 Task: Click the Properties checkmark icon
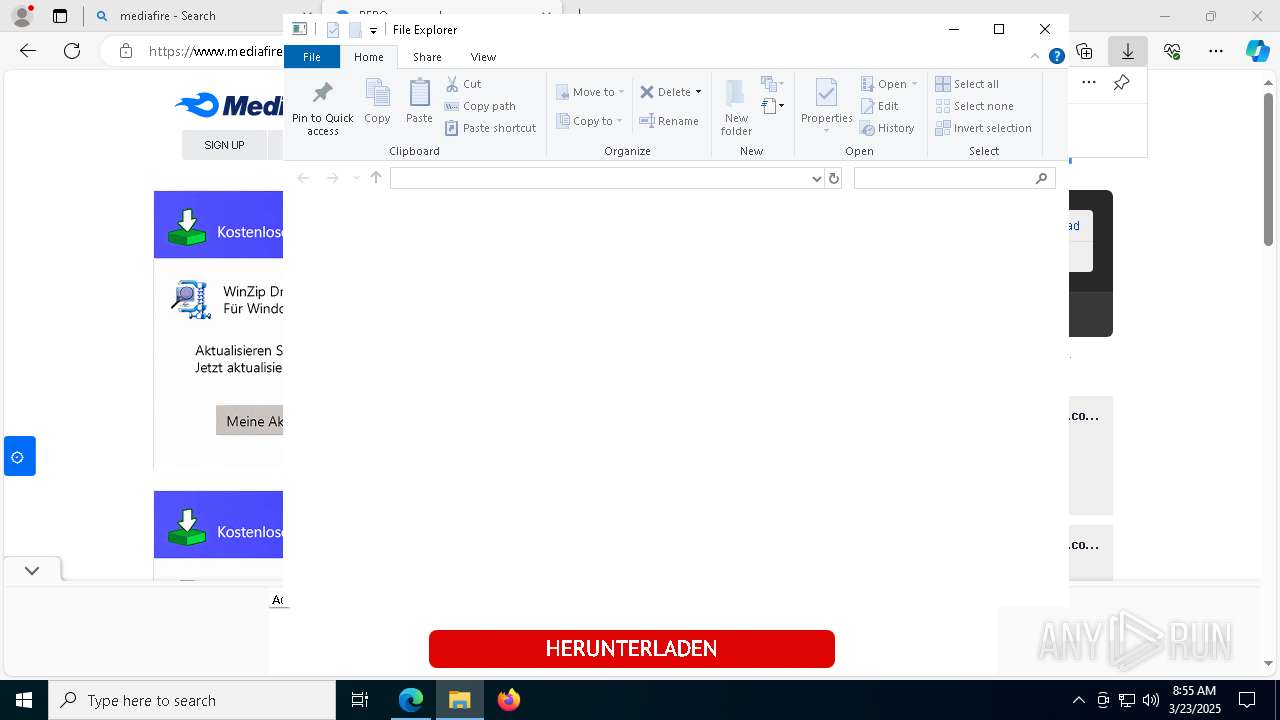point(826,94)
